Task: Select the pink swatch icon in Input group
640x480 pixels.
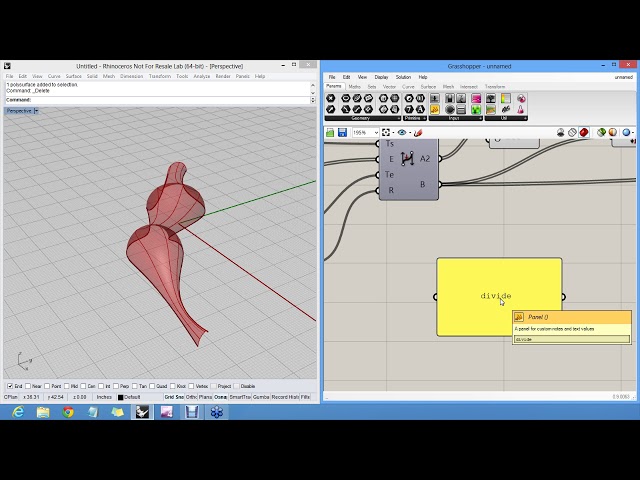Action: pyautogui.click(x=476, y=98)
